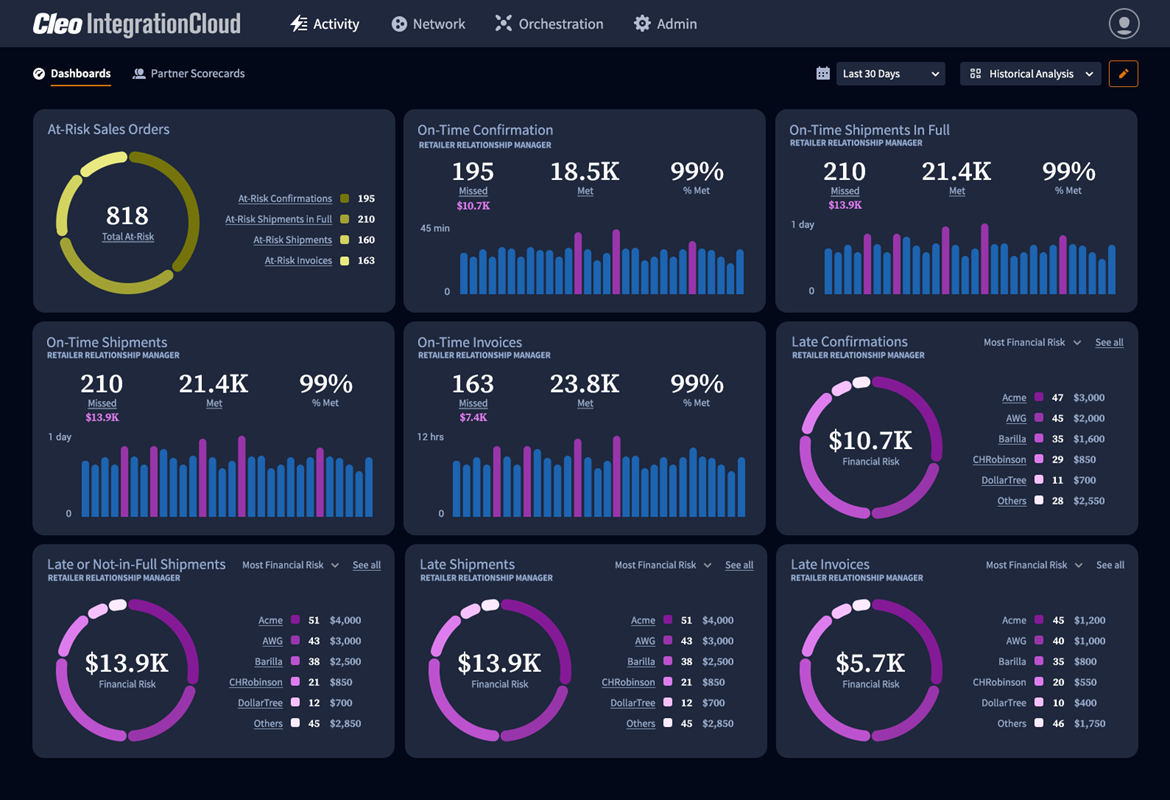Click the At-Risk Invoices pale yellow swatch
The width and height of the screenshot is (1170, 800).
click(345, 260)
